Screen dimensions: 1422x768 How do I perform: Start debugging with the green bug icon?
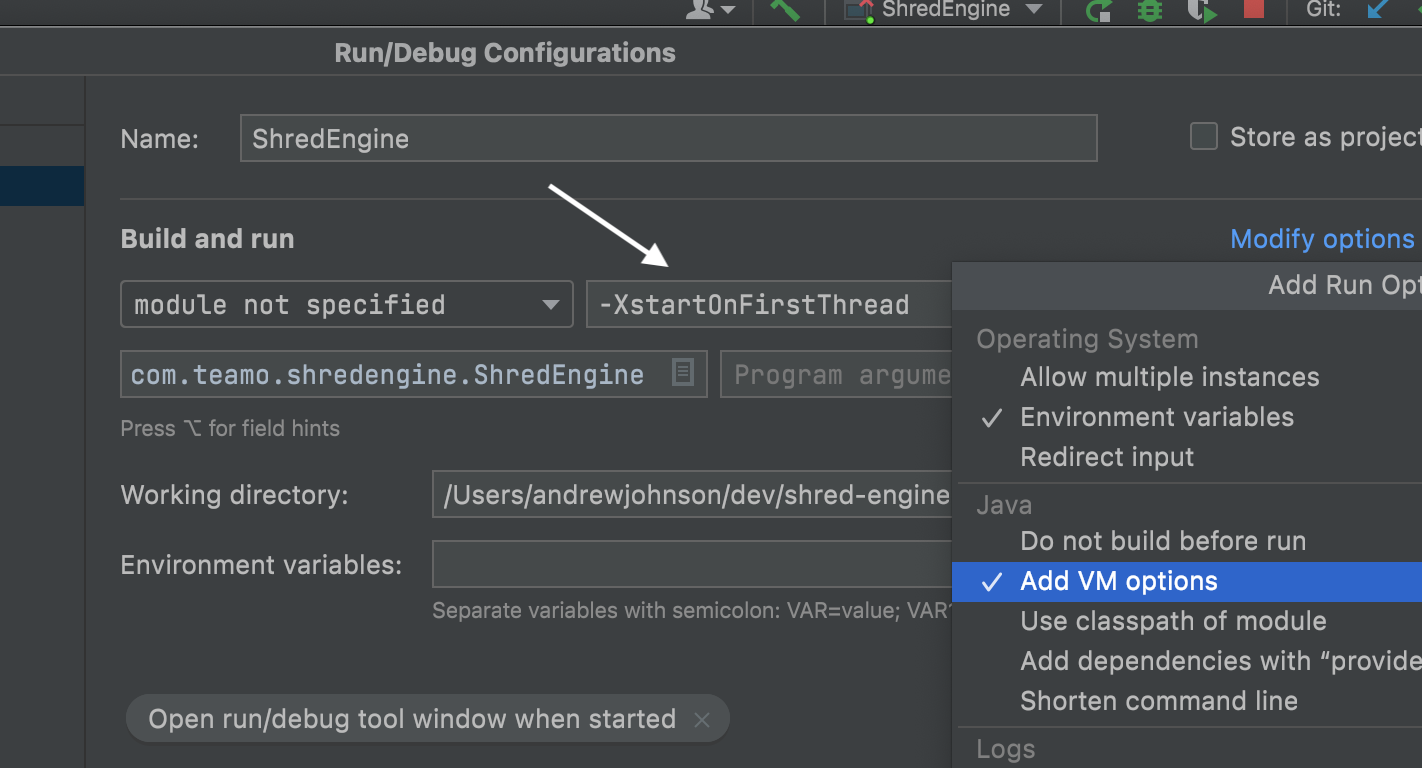[1150, 10]
